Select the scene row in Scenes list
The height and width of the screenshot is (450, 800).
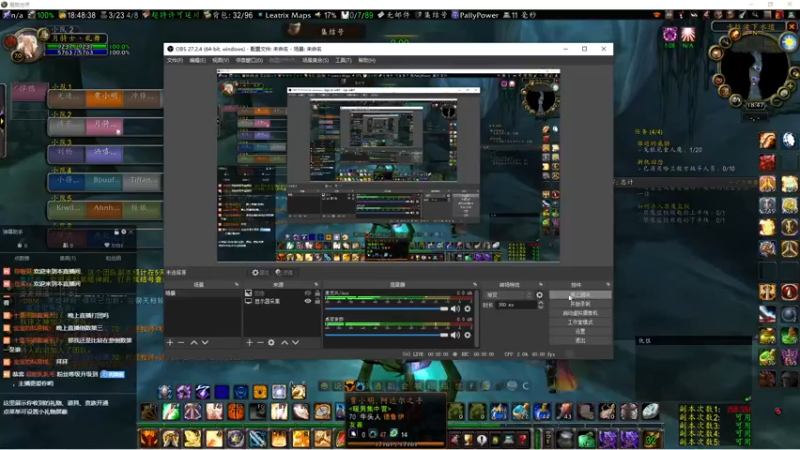pos(203,293)
